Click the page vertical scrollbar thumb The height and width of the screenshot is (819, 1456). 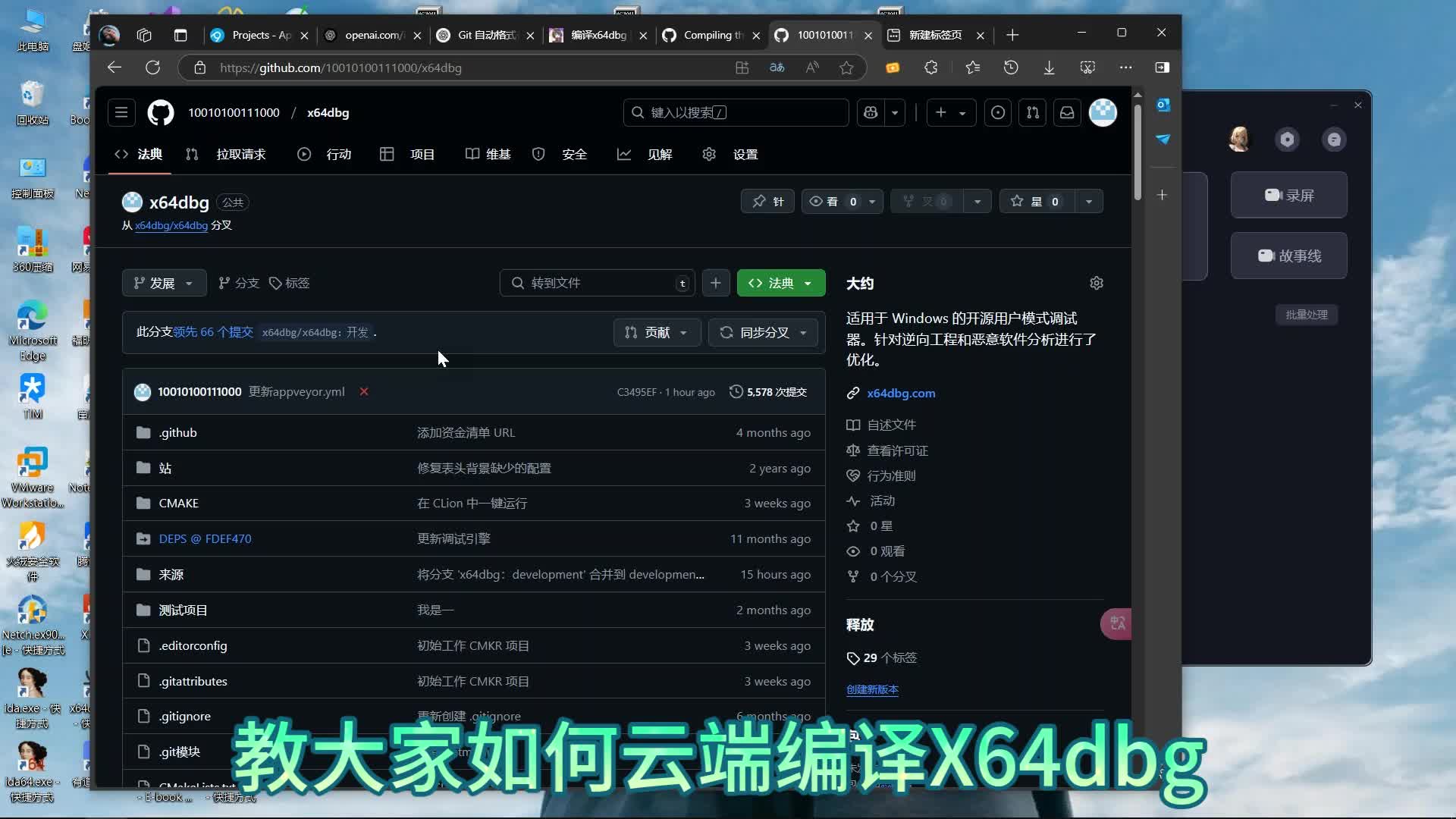click(x=1137, y=152)
